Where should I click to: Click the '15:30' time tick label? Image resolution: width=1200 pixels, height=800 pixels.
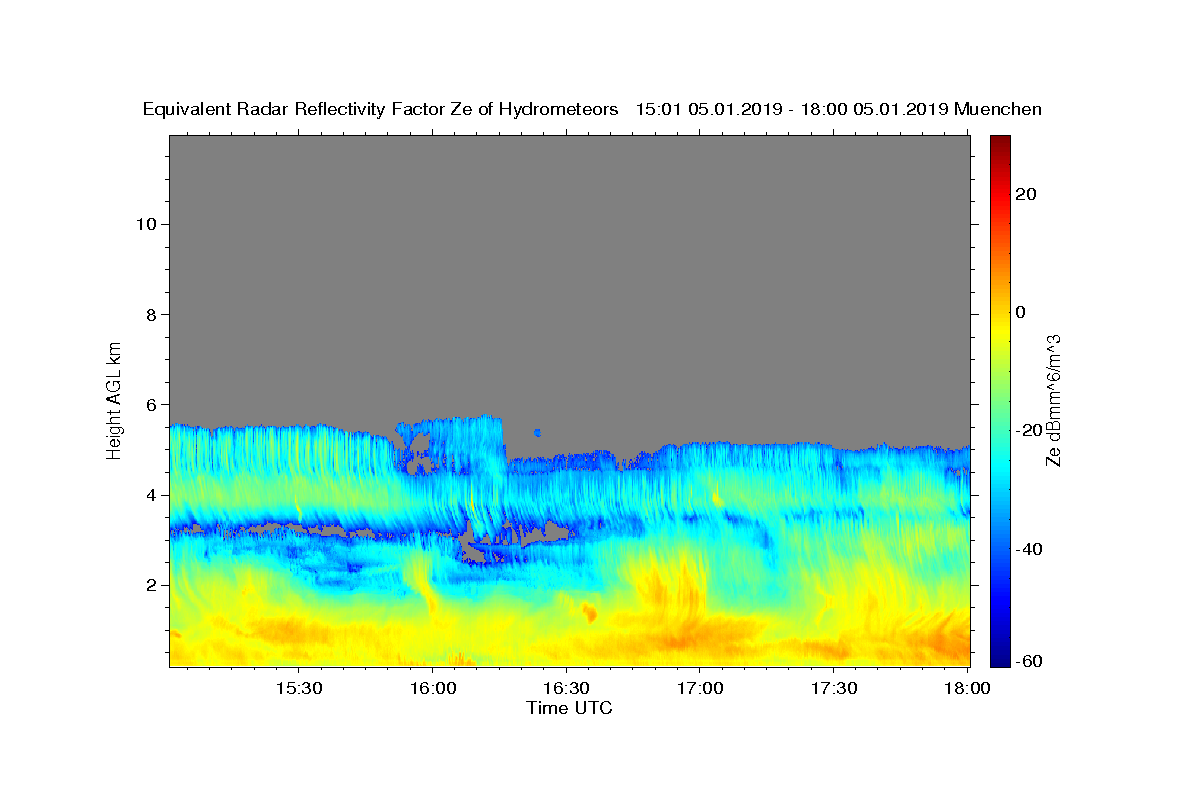pyautogui.click(x=298, y=688)
